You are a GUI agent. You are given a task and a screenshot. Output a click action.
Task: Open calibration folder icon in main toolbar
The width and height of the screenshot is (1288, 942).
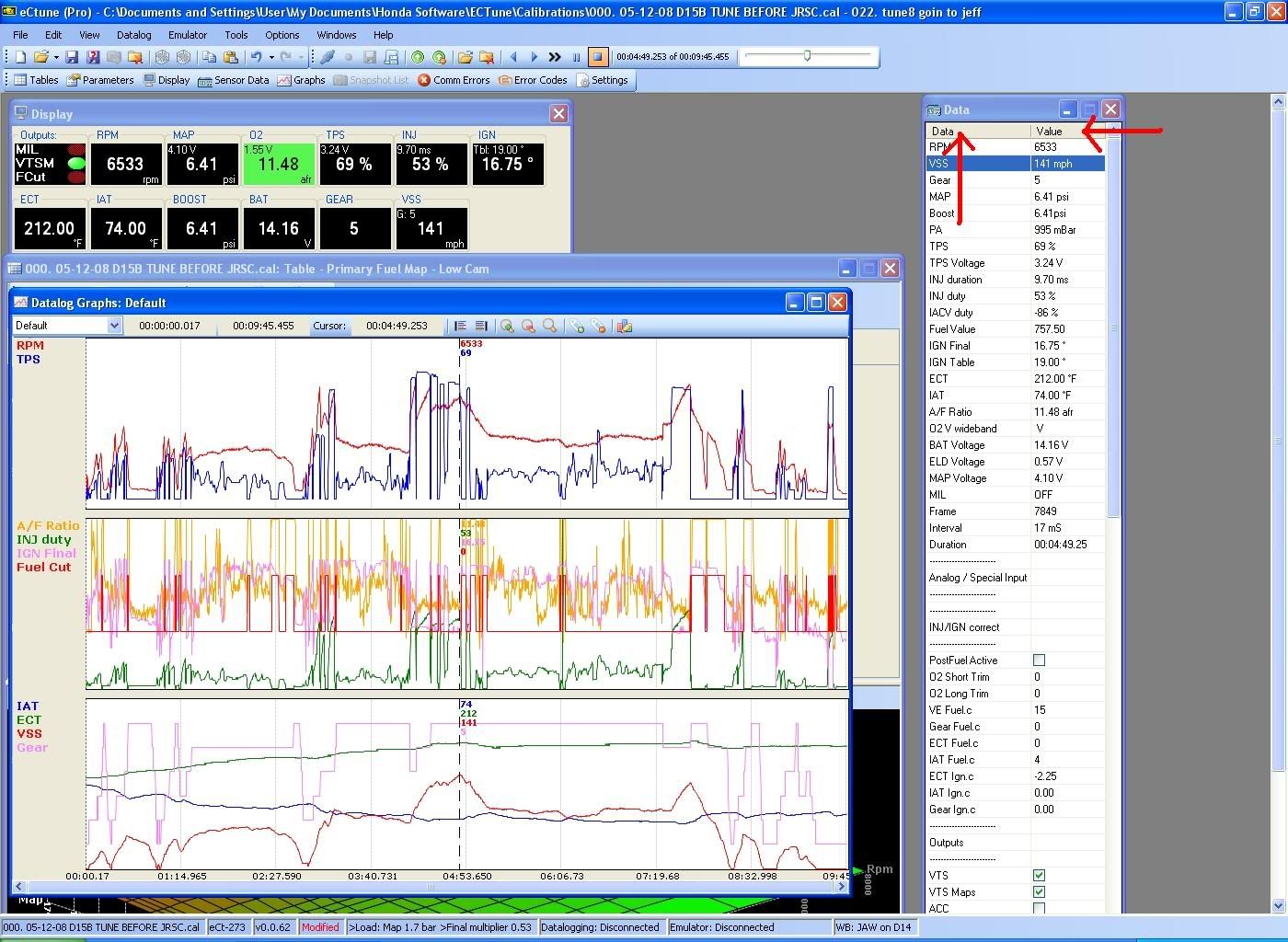pos(41,57)
